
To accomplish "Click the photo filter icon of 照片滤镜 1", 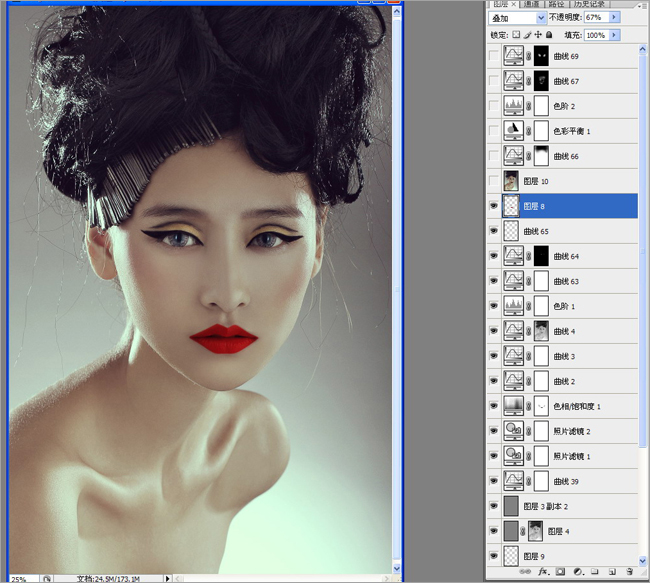I will 514,456.
